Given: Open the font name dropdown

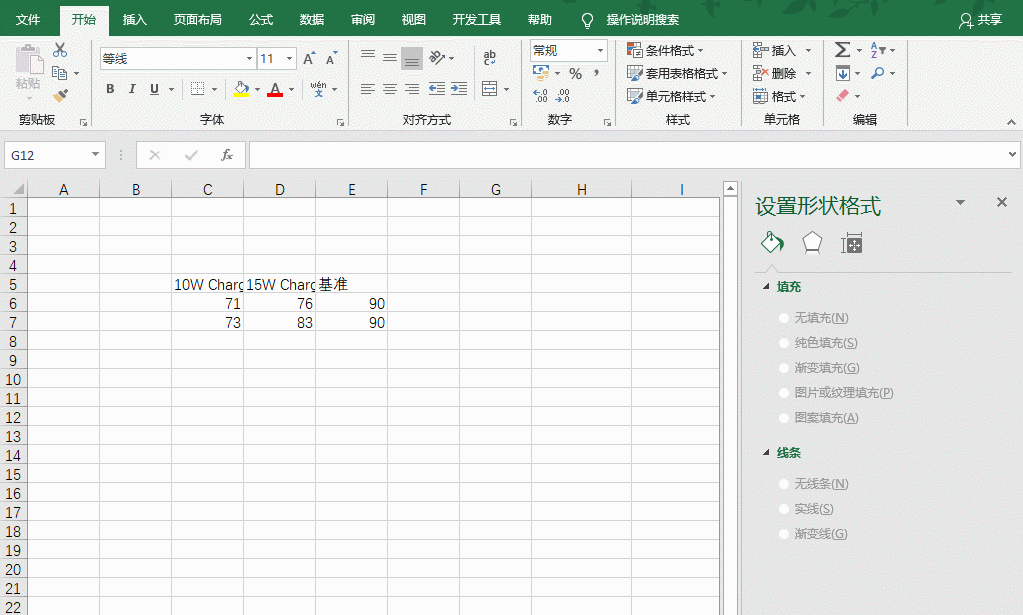Looking at the screenshot, I should pos(248,57).
